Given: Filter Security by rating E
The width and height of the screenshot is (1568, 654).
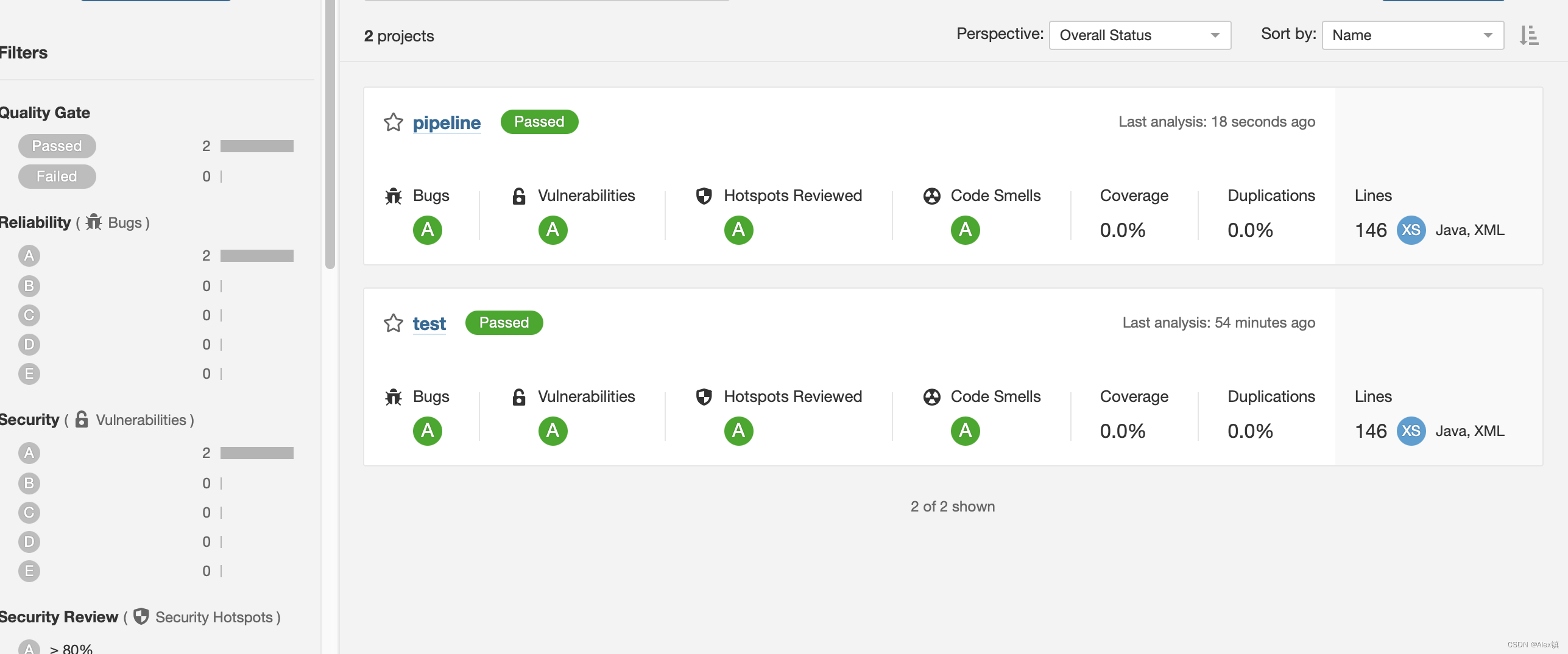Looking at the screenshot, I should tap(29, 571).
